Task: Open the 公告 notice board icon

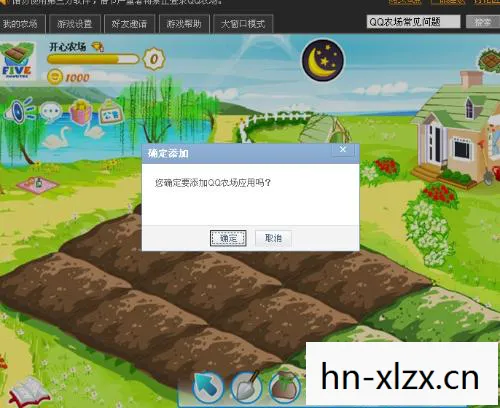Action: (111, 112)
